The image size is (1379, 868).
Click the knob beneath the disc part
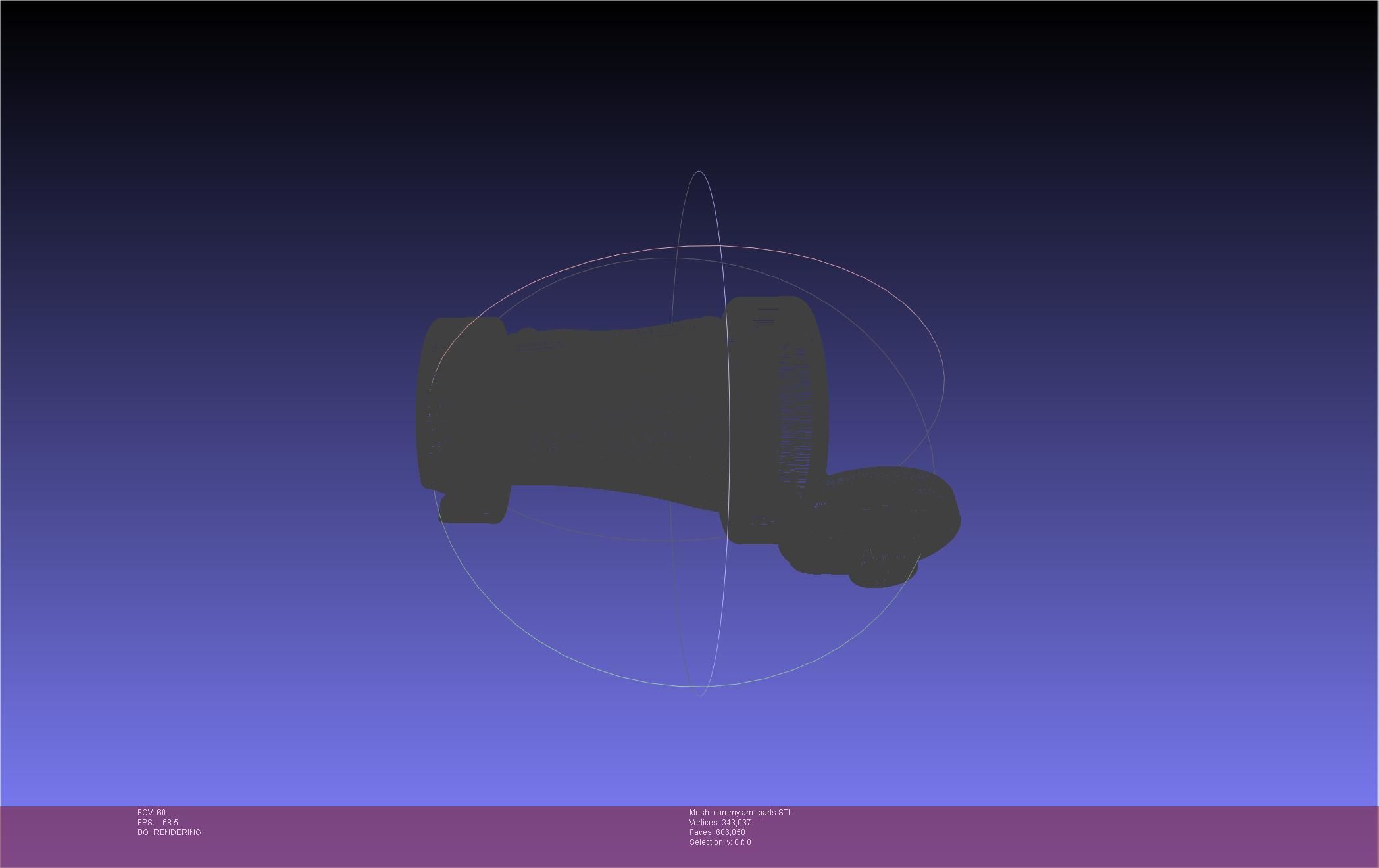click(882, 573)
